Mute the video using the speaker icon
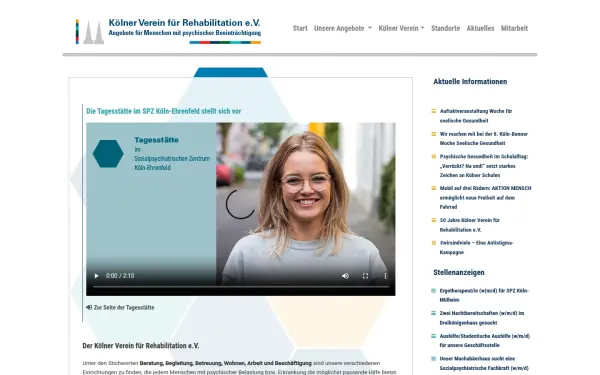 345,276
